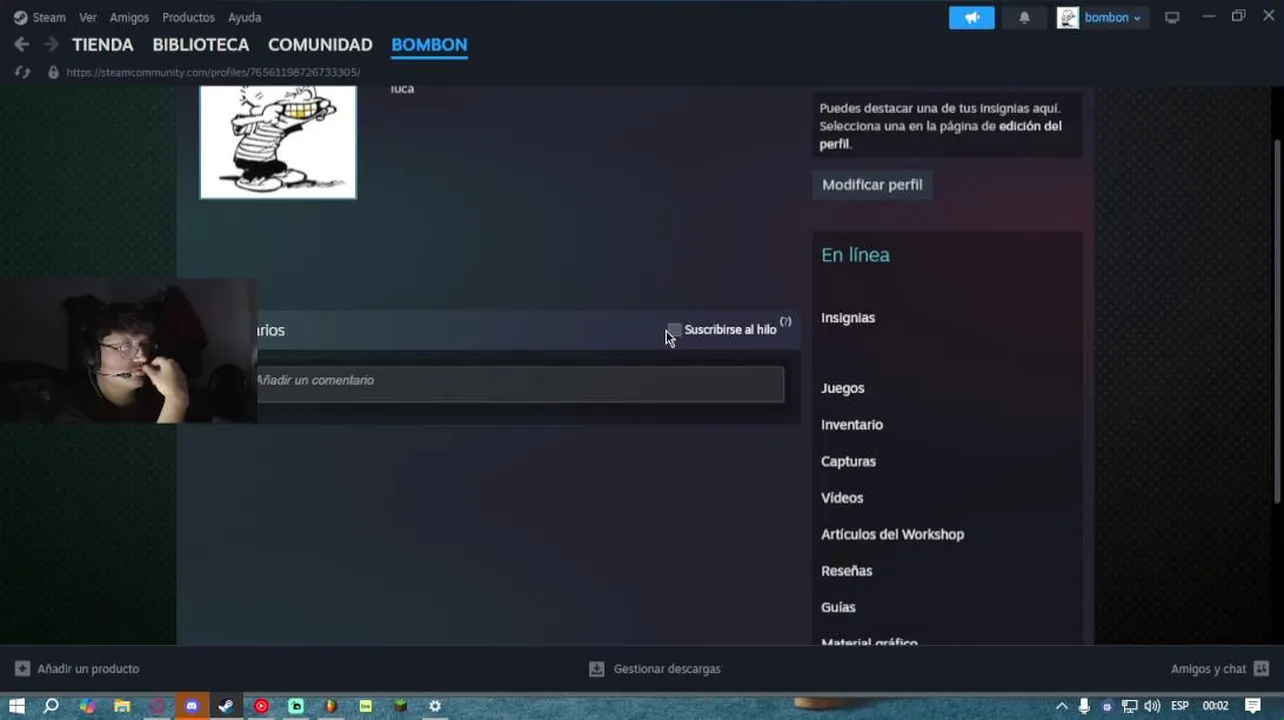Viewport: 1284px width, 720px height.
Task: Open Discord from the taskbar
Action: [x=192, y=706]
